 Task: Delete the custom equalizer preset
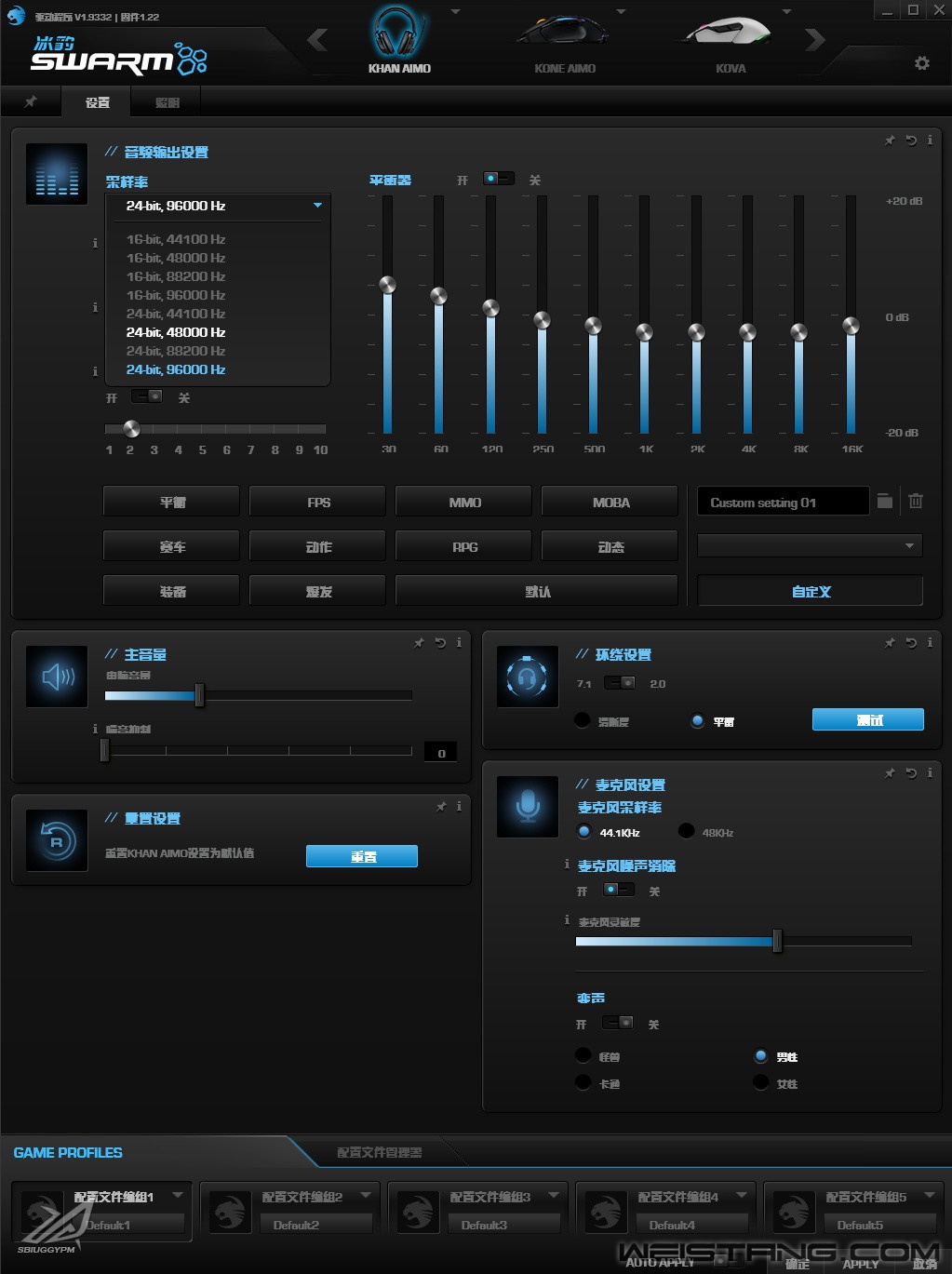[916, 501]
